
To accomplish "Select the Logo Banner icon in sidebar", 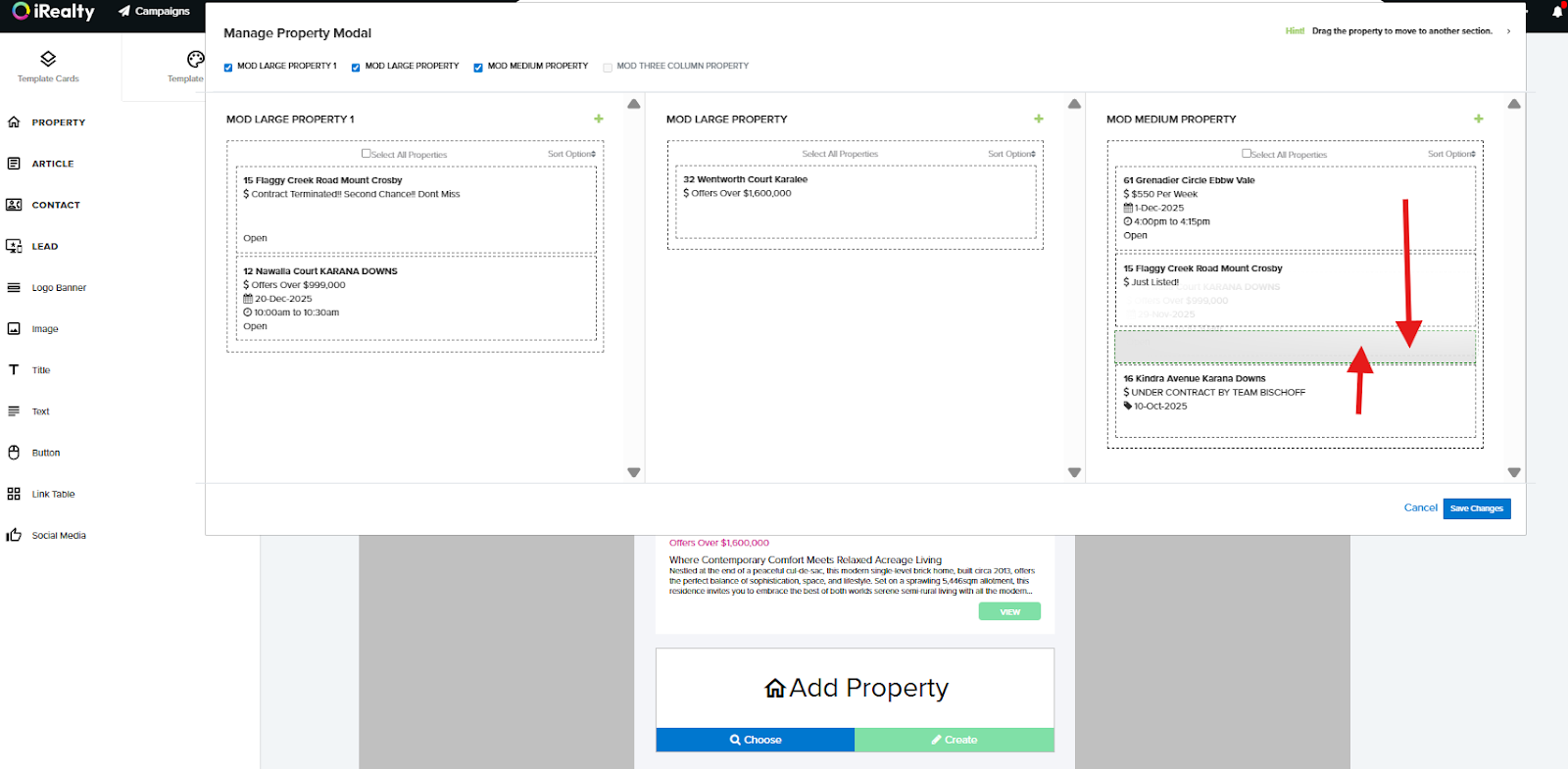I will click(14, 288).
